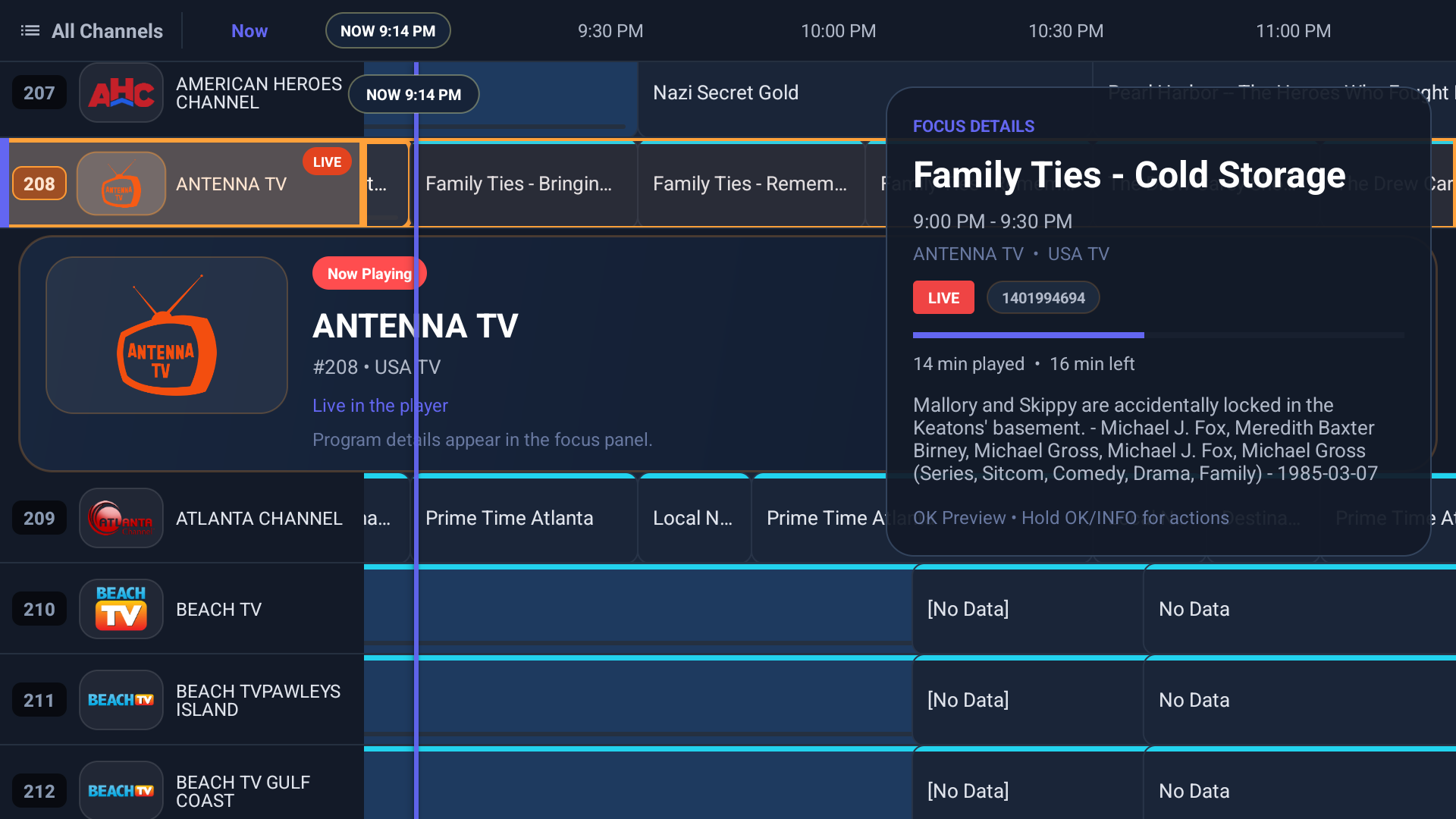
Task: Select the Beach TV Pawleys Island logo
Action: point(121,700)
